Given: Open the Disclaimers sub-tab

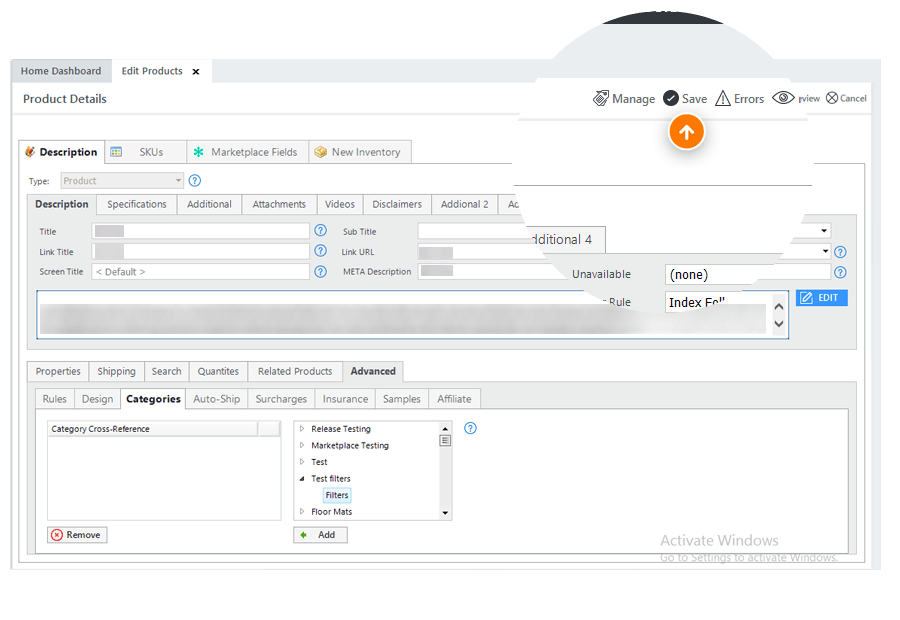Looking at the screenshot, I should (397, 204).
